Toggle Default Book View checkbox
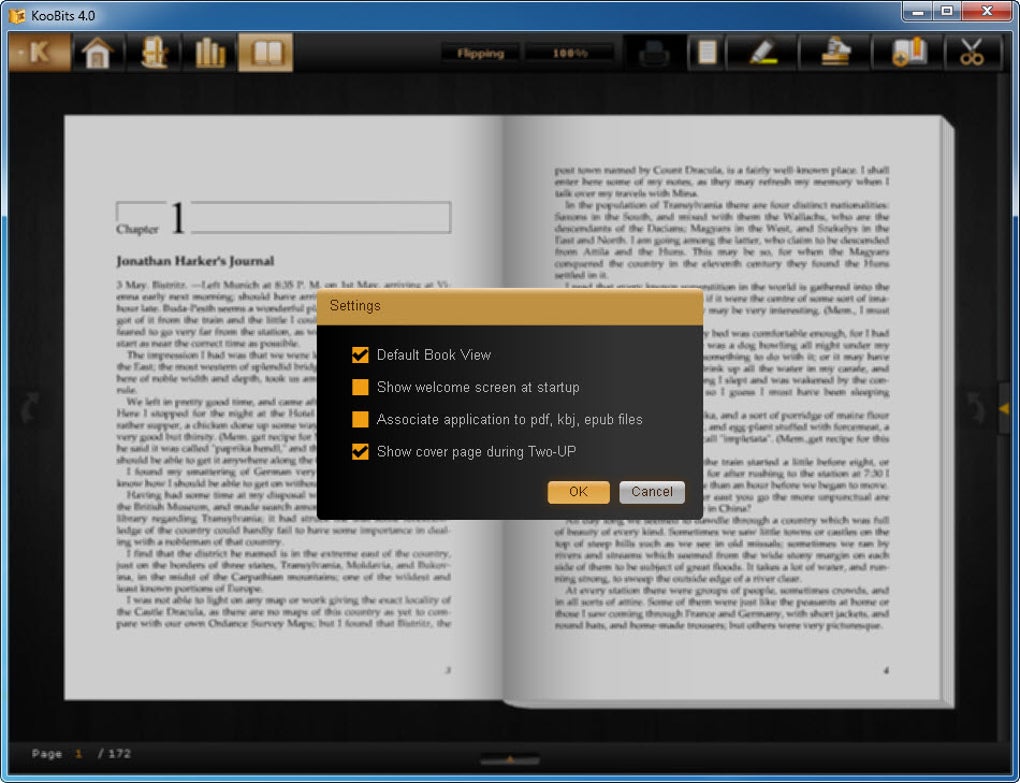The height and width of the screenshot is (783, 1020). 360,354
